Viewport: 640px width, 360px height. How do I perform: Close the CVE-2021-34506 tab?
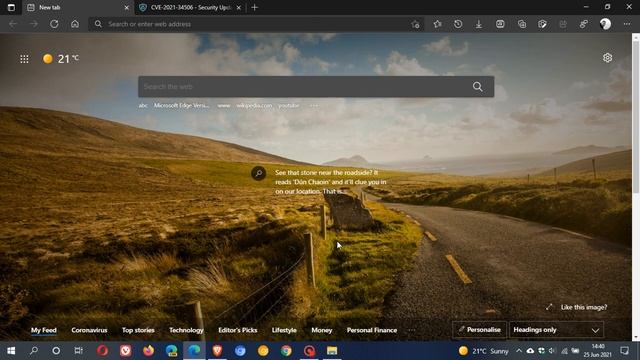pos(239,7)
